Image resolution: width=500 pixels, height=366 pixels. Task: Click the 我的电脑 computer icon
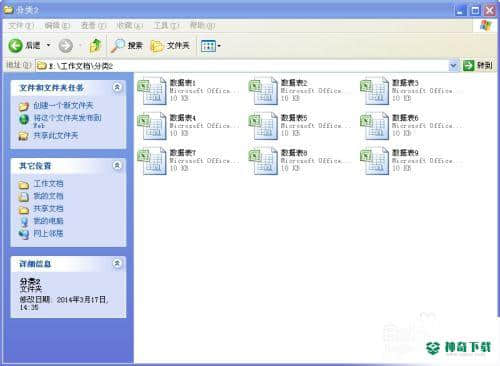(x=24, y=222)
